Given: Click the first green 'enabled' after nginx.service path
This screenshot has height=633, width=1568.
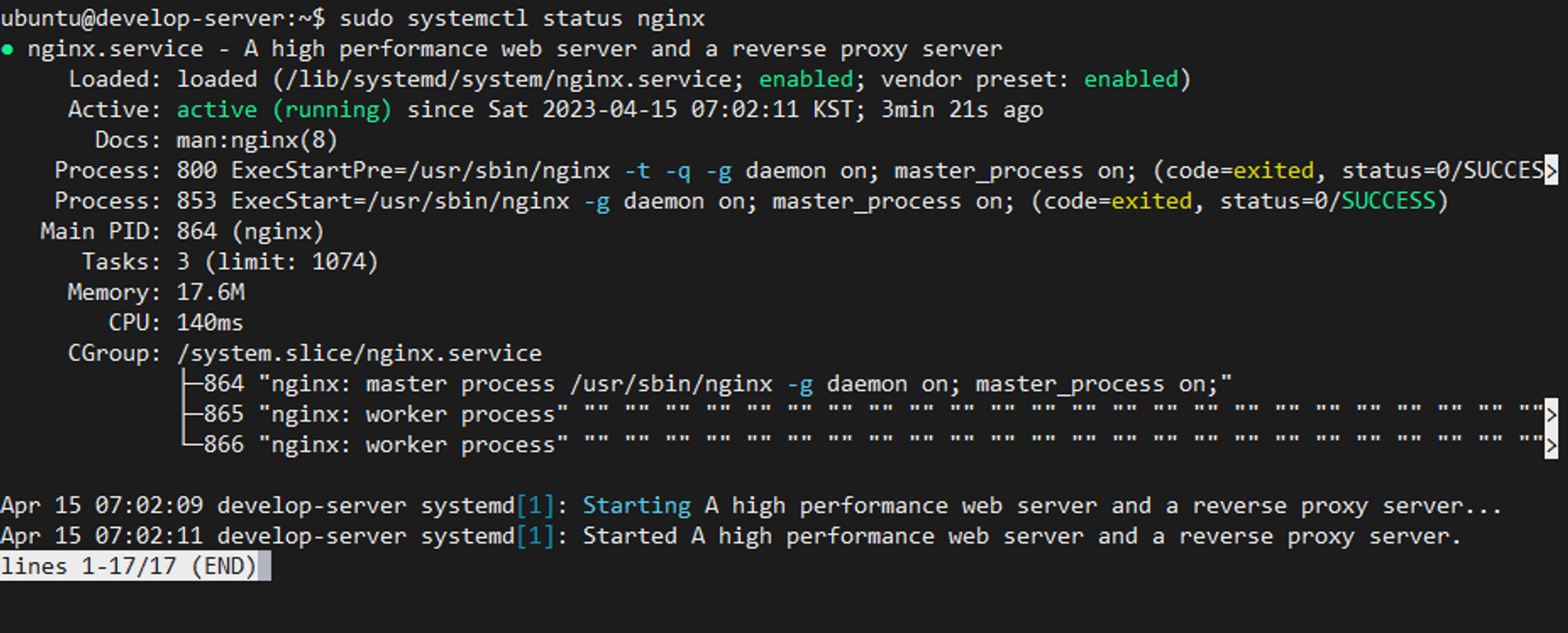Looking at the screenshot, I should pos(806,79).
